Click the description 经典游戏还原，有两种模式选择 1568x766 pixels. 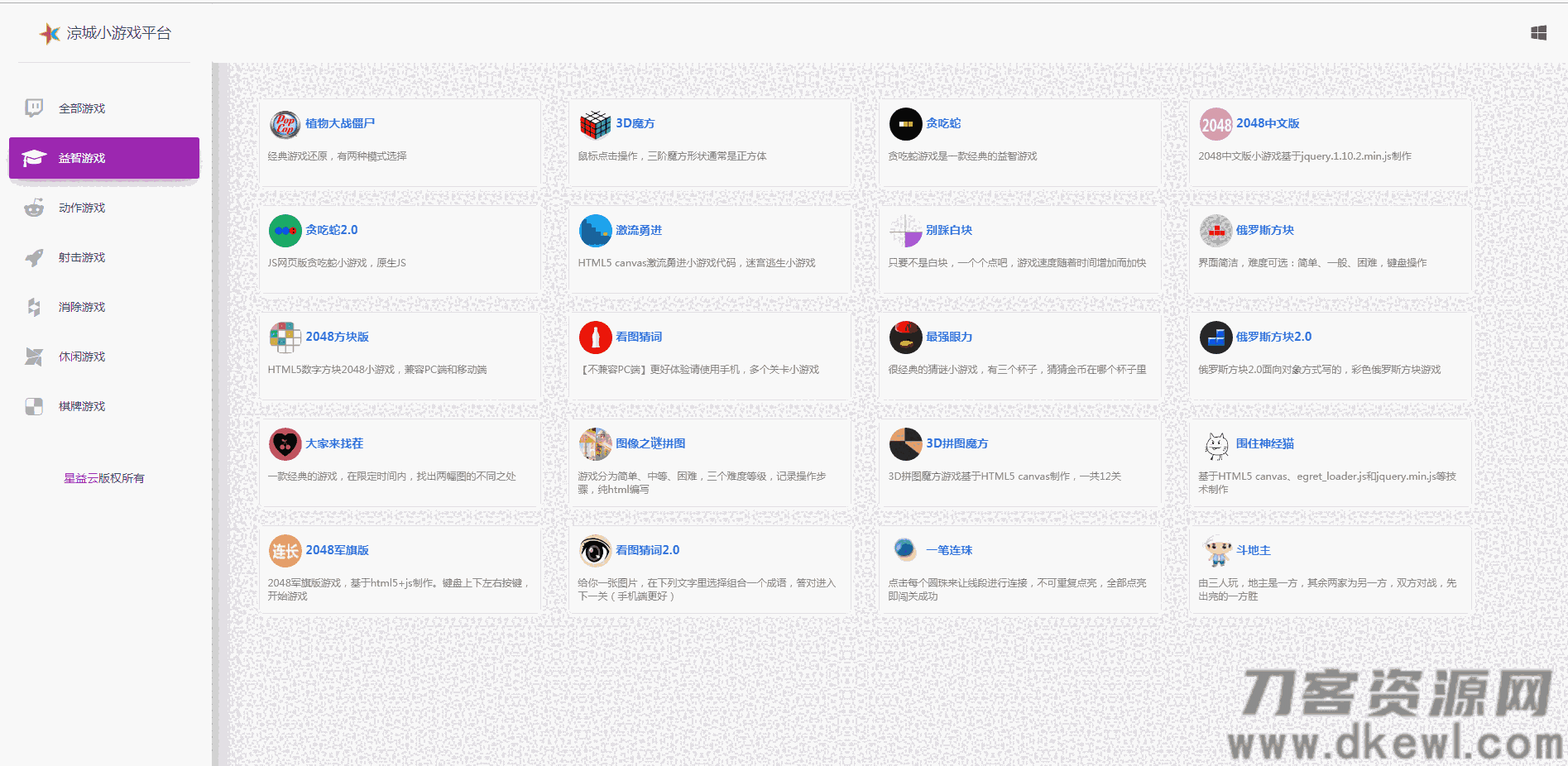(x=337, y=156)
